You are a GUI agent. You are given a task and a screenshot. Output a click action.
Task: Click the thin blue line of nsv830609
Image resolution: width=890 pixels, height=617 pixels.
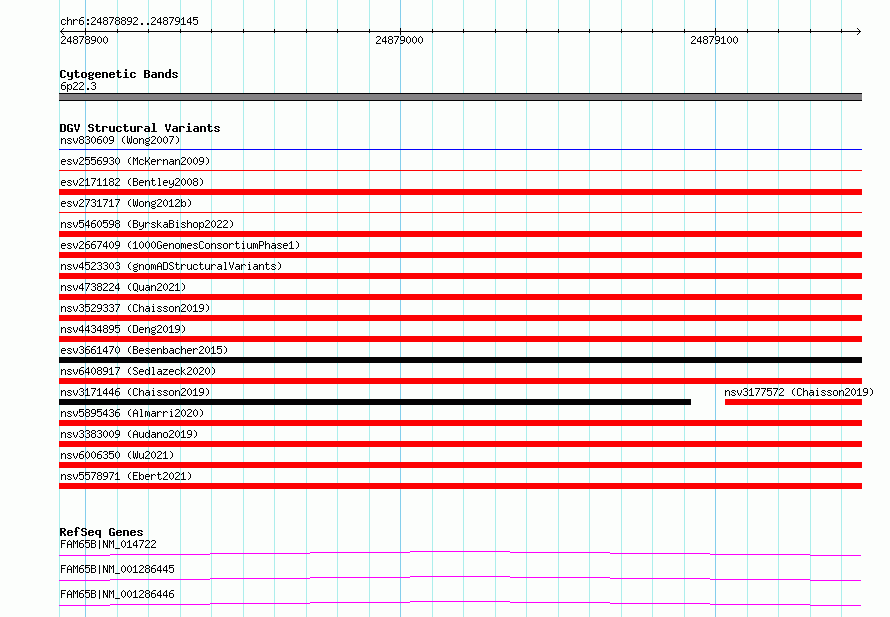[460, 149]
